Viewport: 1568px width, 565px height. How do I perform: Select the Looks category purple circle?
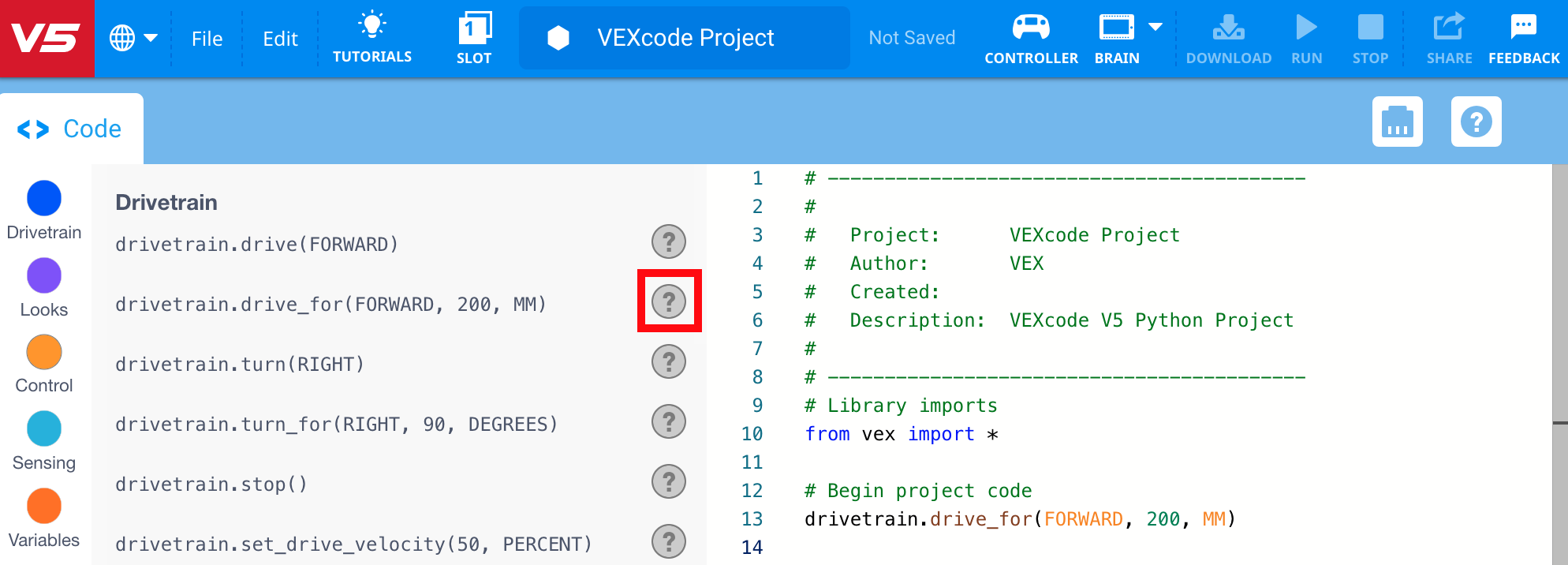pos(44,276)
